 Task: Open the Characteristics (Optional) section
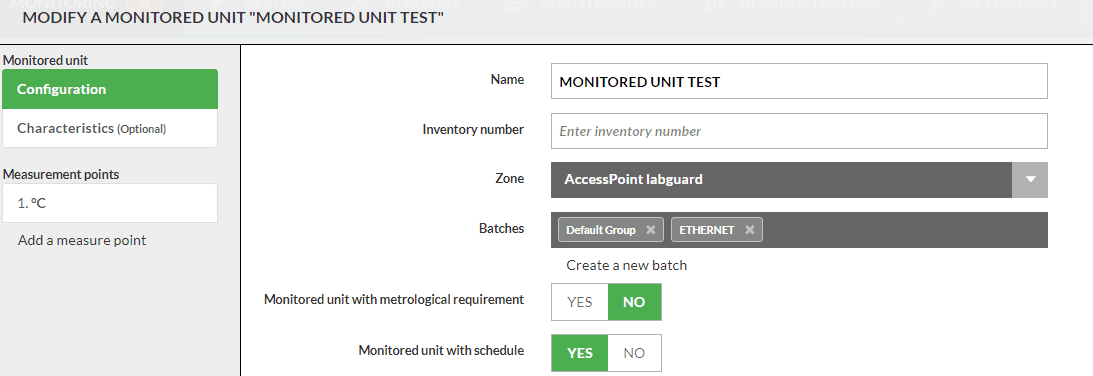(x=110, y=128)
